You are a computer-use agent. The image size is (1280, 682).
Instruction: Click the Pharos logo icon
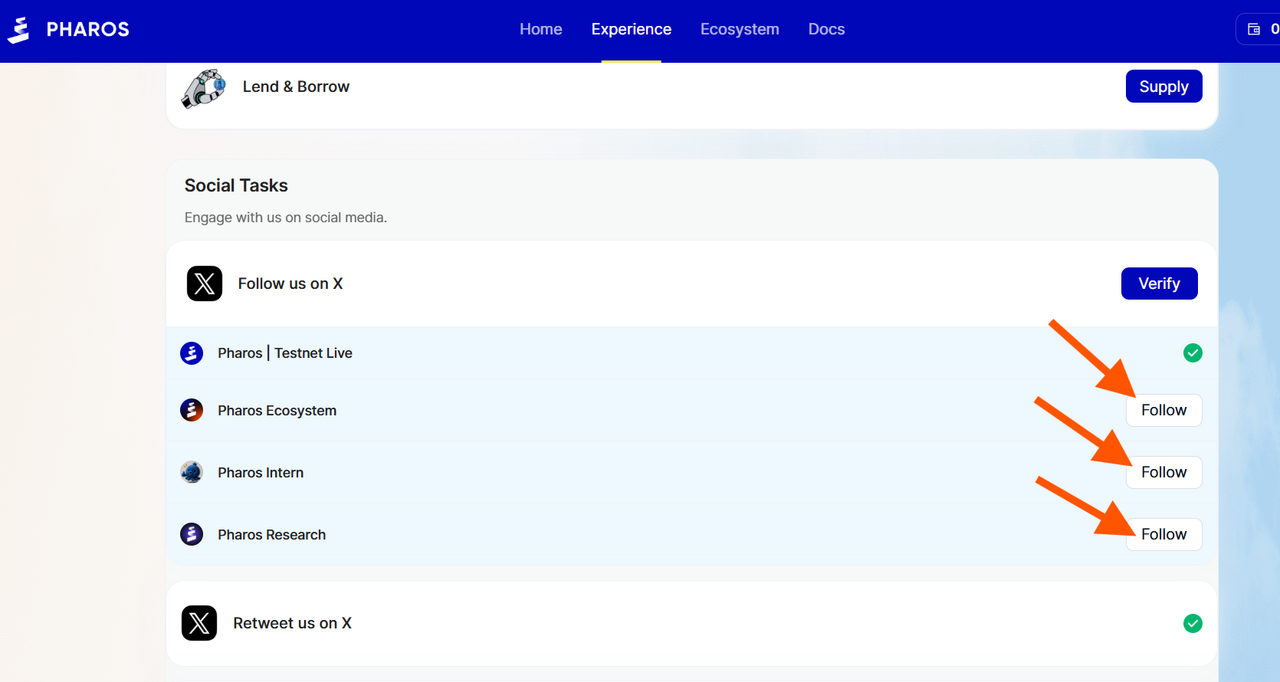pos(19,29)
